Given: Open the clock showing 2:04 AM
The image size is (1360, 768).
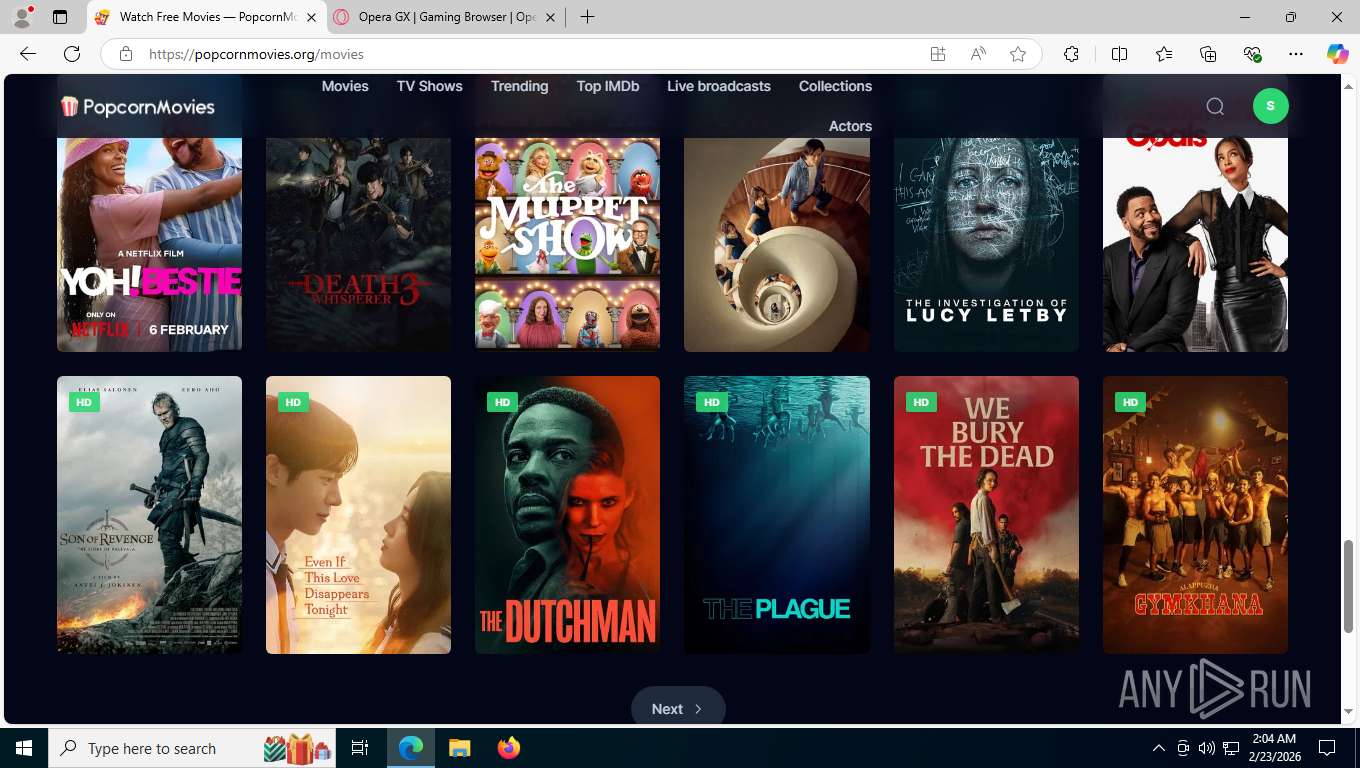Looking at the screenshot, I should click(x=1274, y=748).
